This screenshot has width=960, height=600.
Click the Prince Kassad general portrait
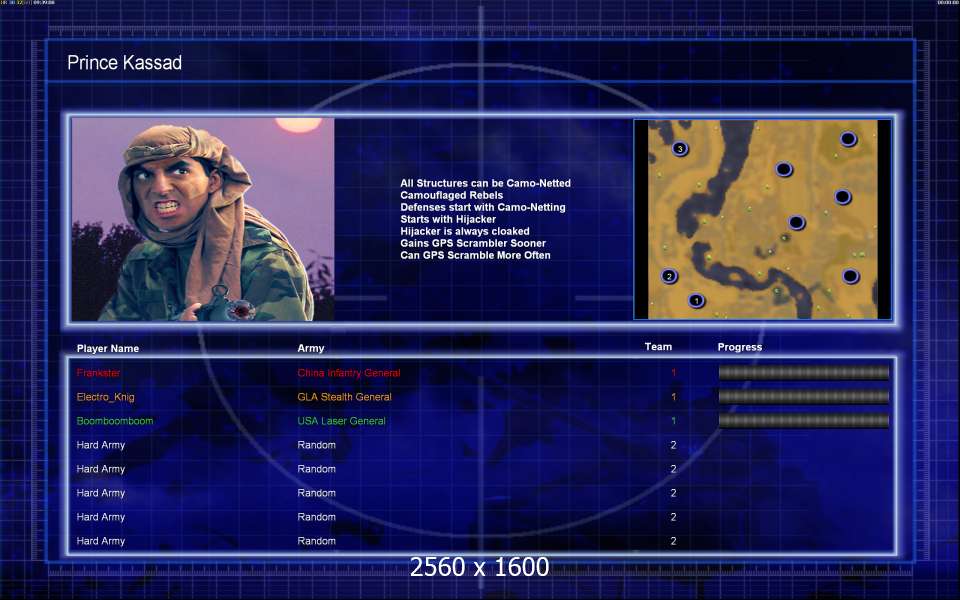coord(203,220)
